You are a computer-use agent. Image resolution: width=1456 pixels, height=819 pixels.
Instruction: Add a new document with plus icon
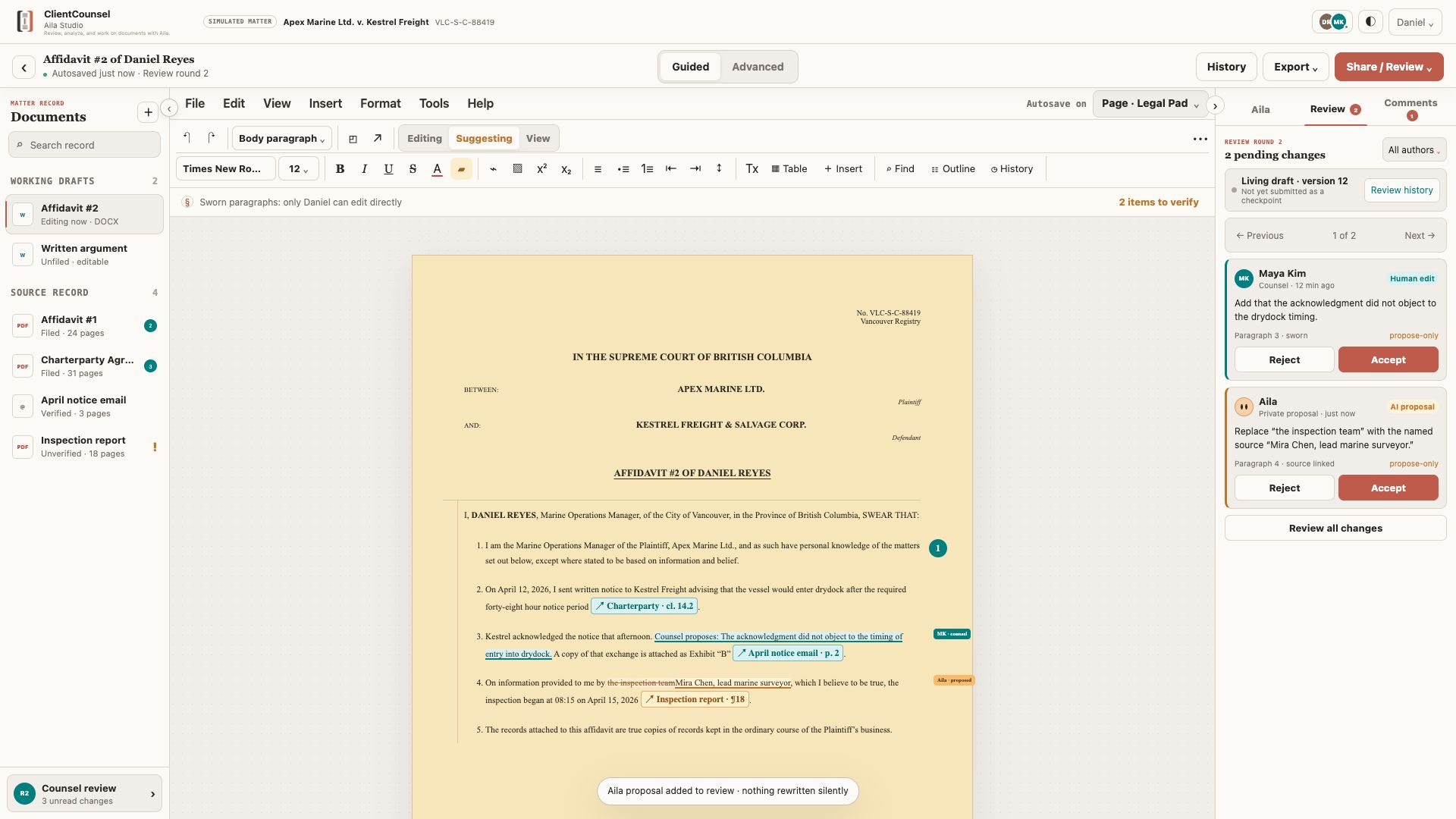click(148, 112)
